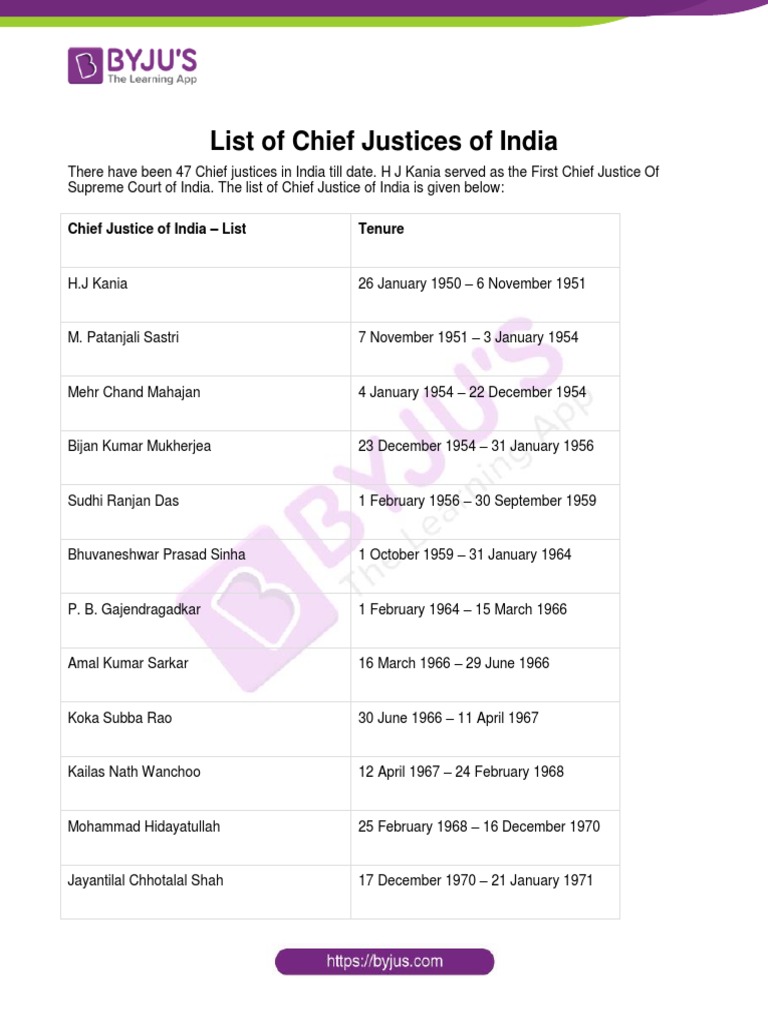Click the BYJU'S logo icon

pos(85,66)
